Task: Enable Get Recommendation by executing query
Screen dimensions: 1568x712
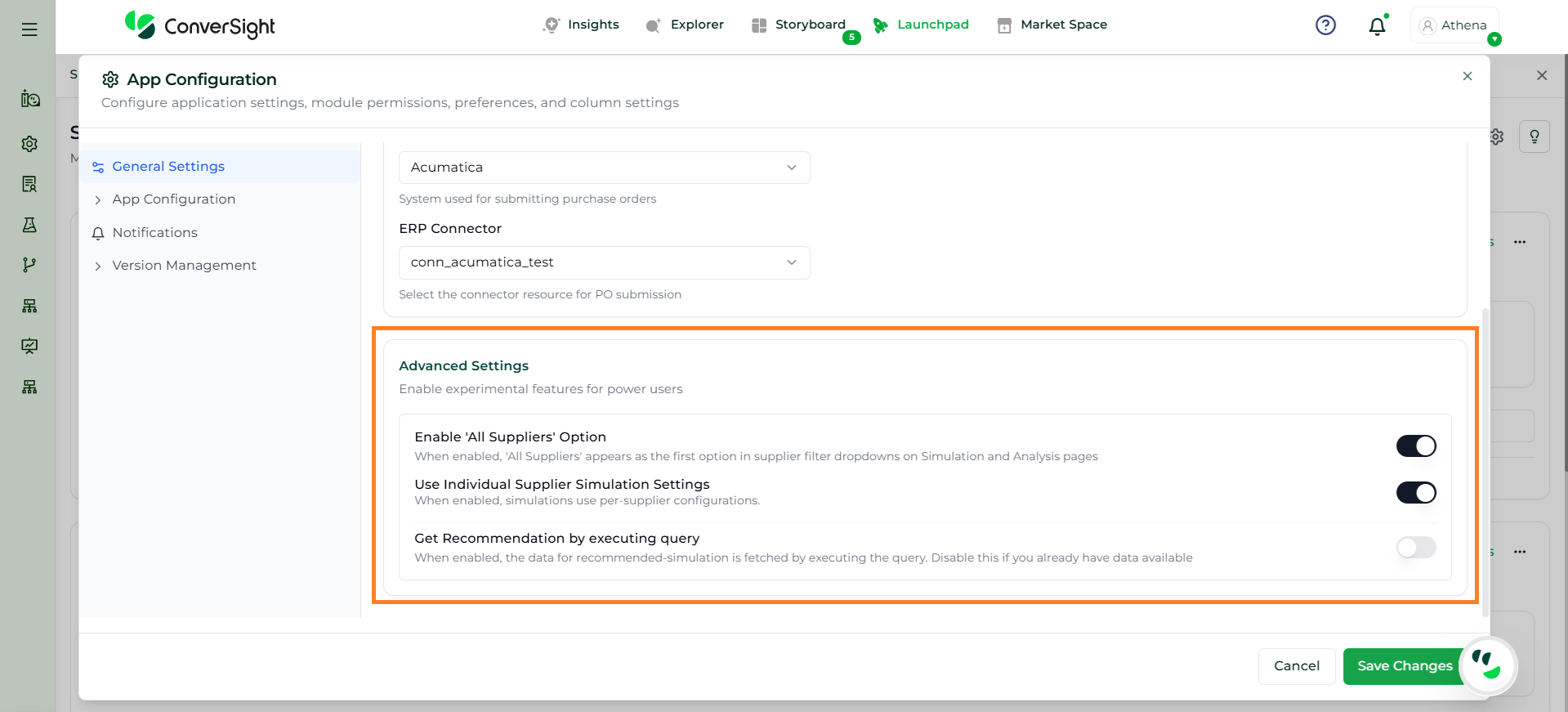Action: point(1415,548)
